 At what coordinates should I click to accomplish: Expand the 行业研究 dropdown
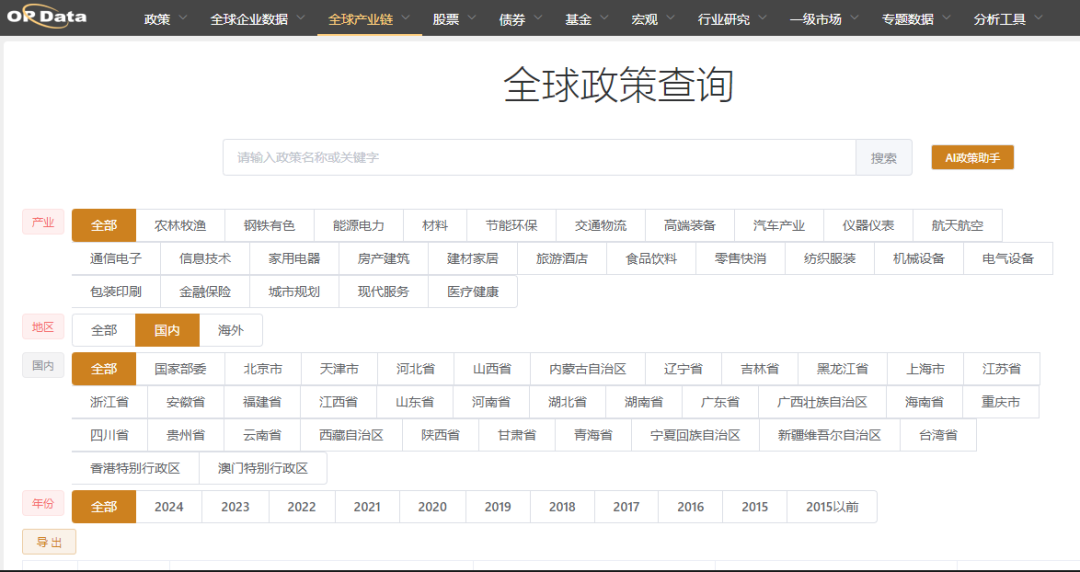pyautogui.click(x=732, y=19)
